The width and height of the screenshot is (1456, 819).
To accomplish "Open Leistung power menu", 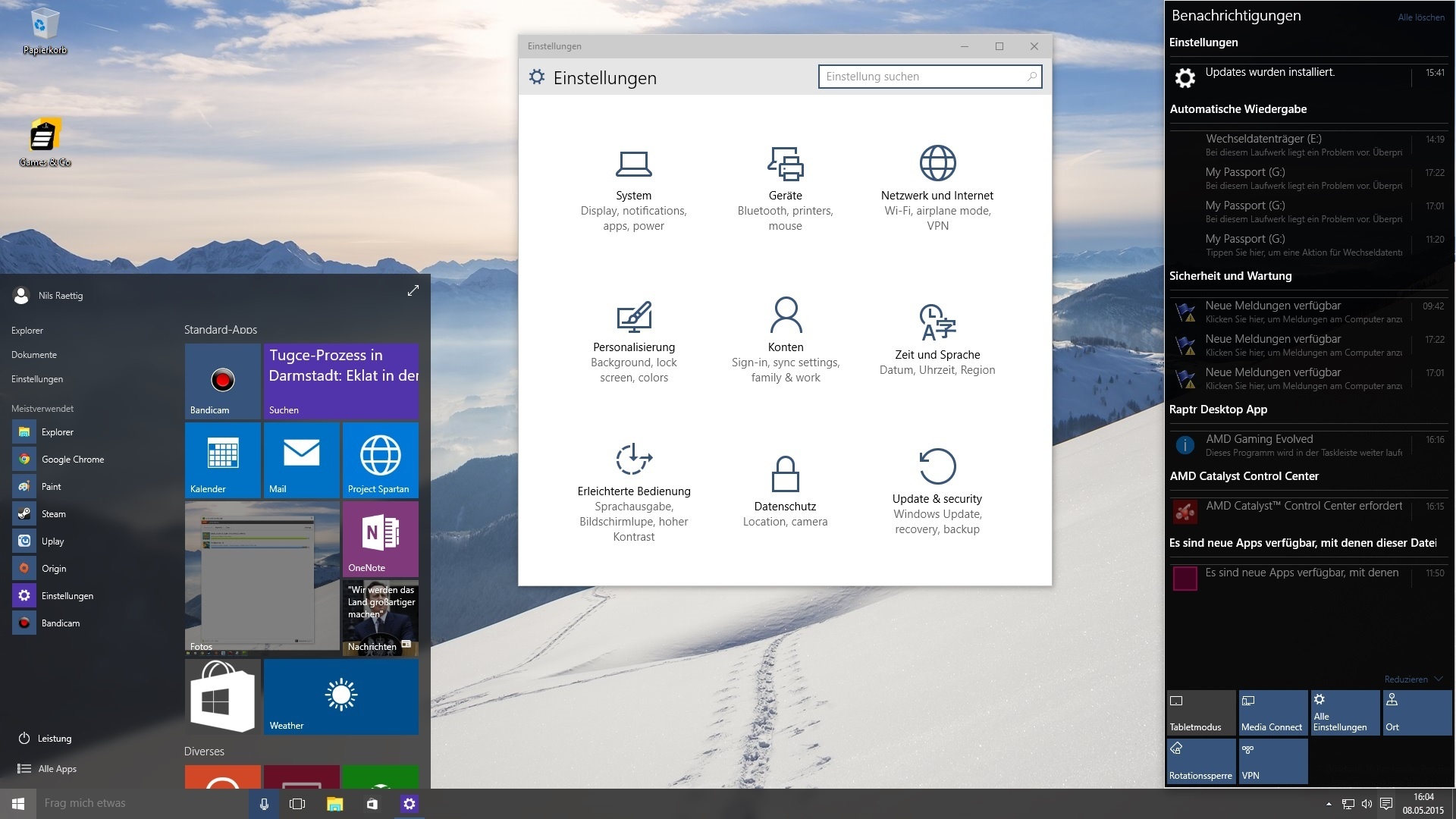I will click(54, 739).
